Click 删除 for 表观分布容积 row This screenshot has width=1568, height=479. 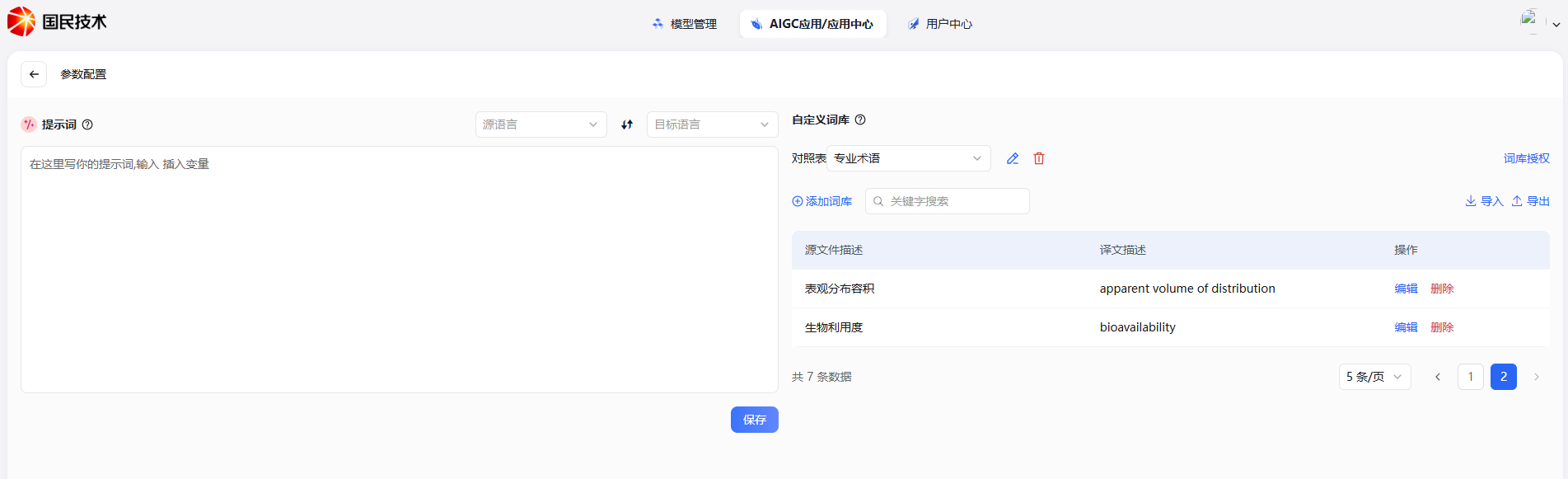point(1442,289)
